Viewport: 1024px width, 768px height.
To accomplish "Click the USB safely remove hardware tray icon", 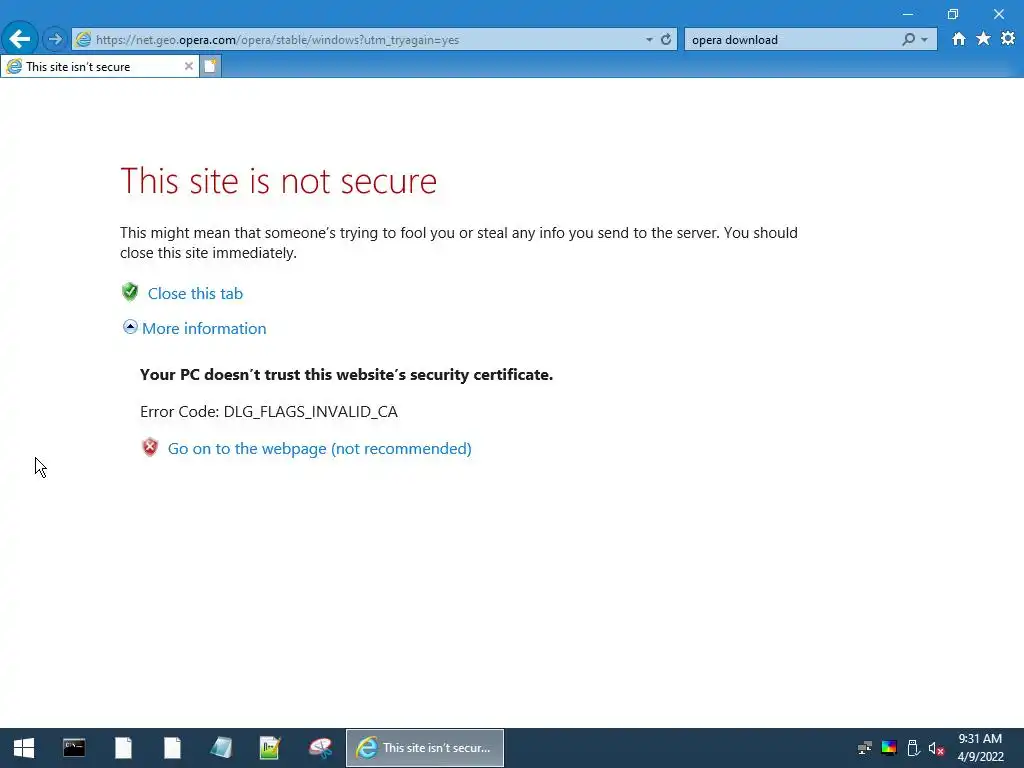I will pos(914,748).
